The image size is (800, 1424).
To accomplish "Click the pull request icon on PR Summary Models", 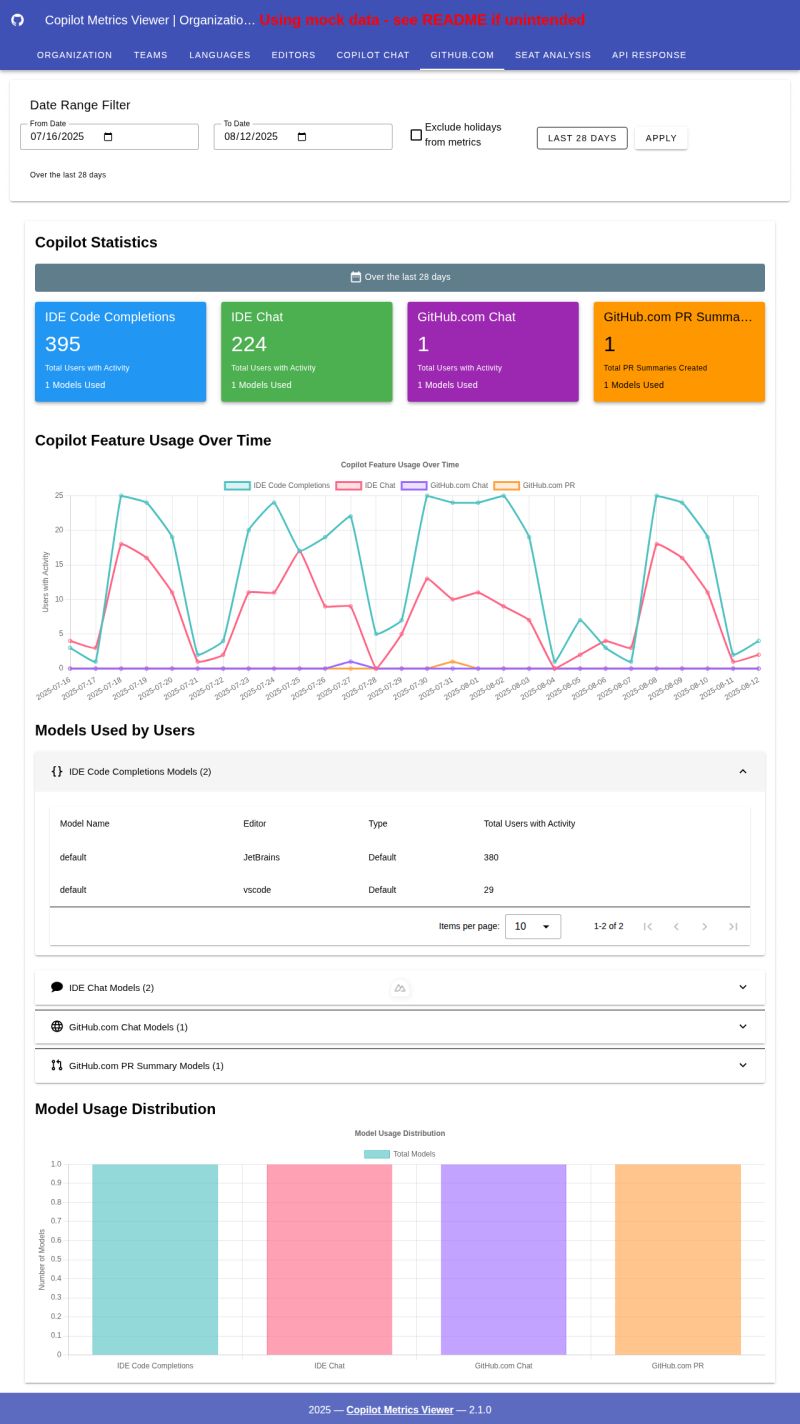I will click(x=56, y=1065).
